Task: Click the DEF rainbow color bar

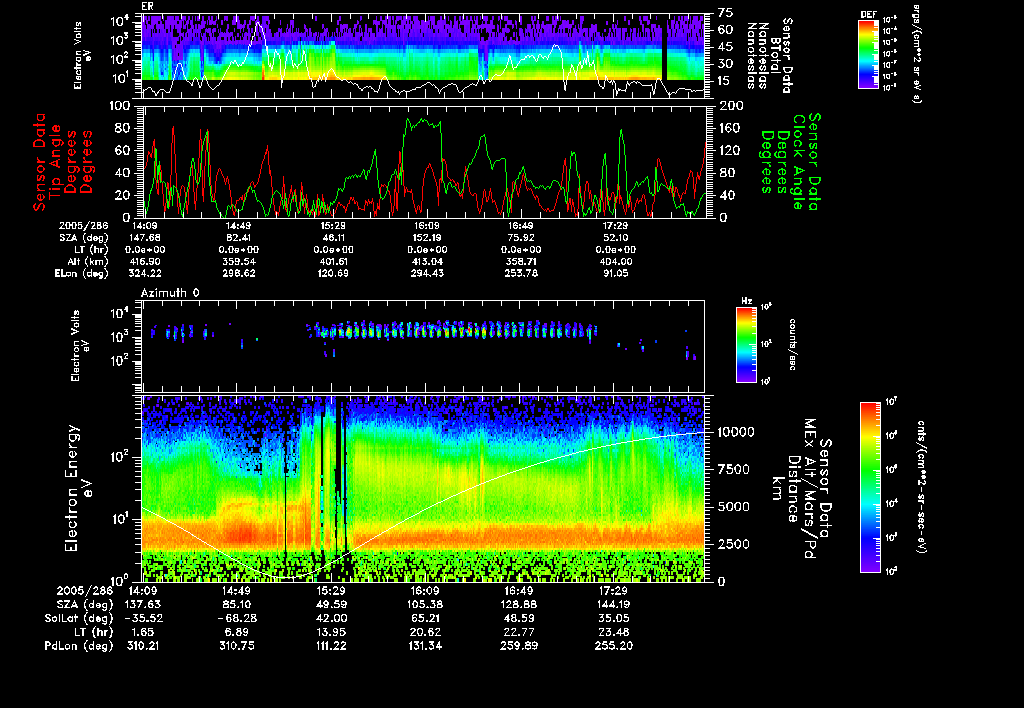Action: [x=868, y=54]
